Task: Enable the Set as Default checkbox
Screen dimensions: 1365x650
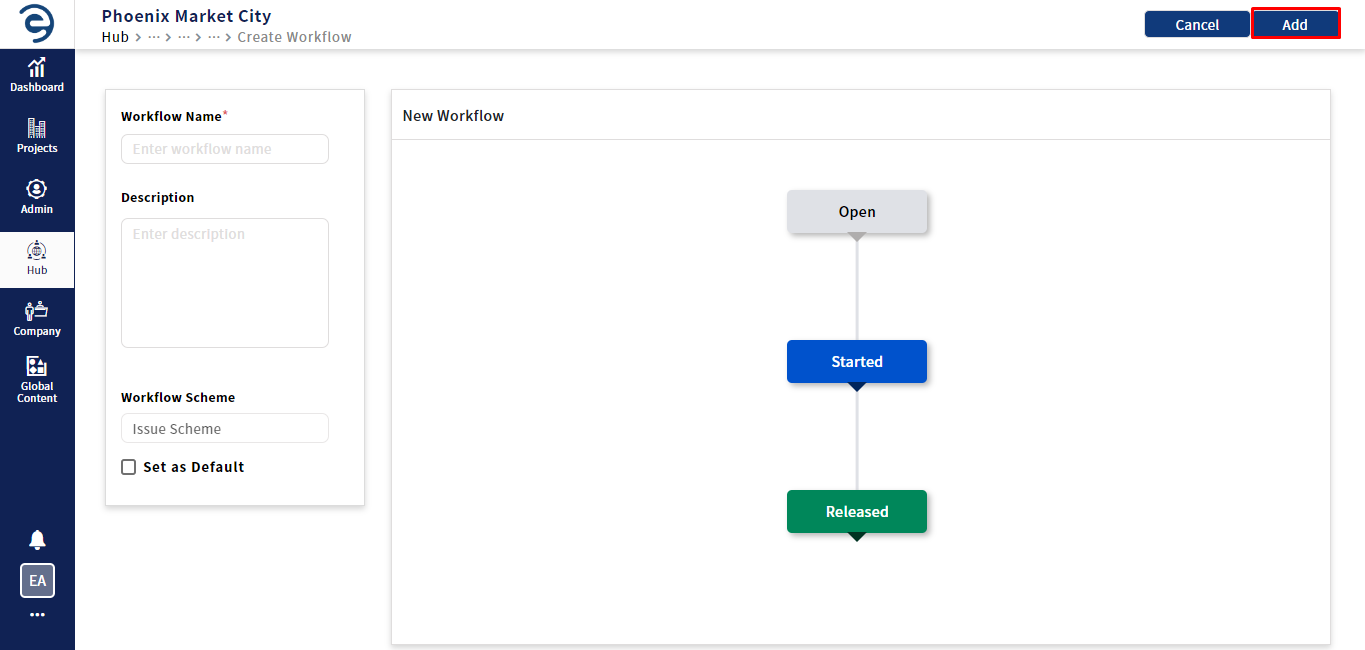Action: pyautogui.click(x=128, y=467)
